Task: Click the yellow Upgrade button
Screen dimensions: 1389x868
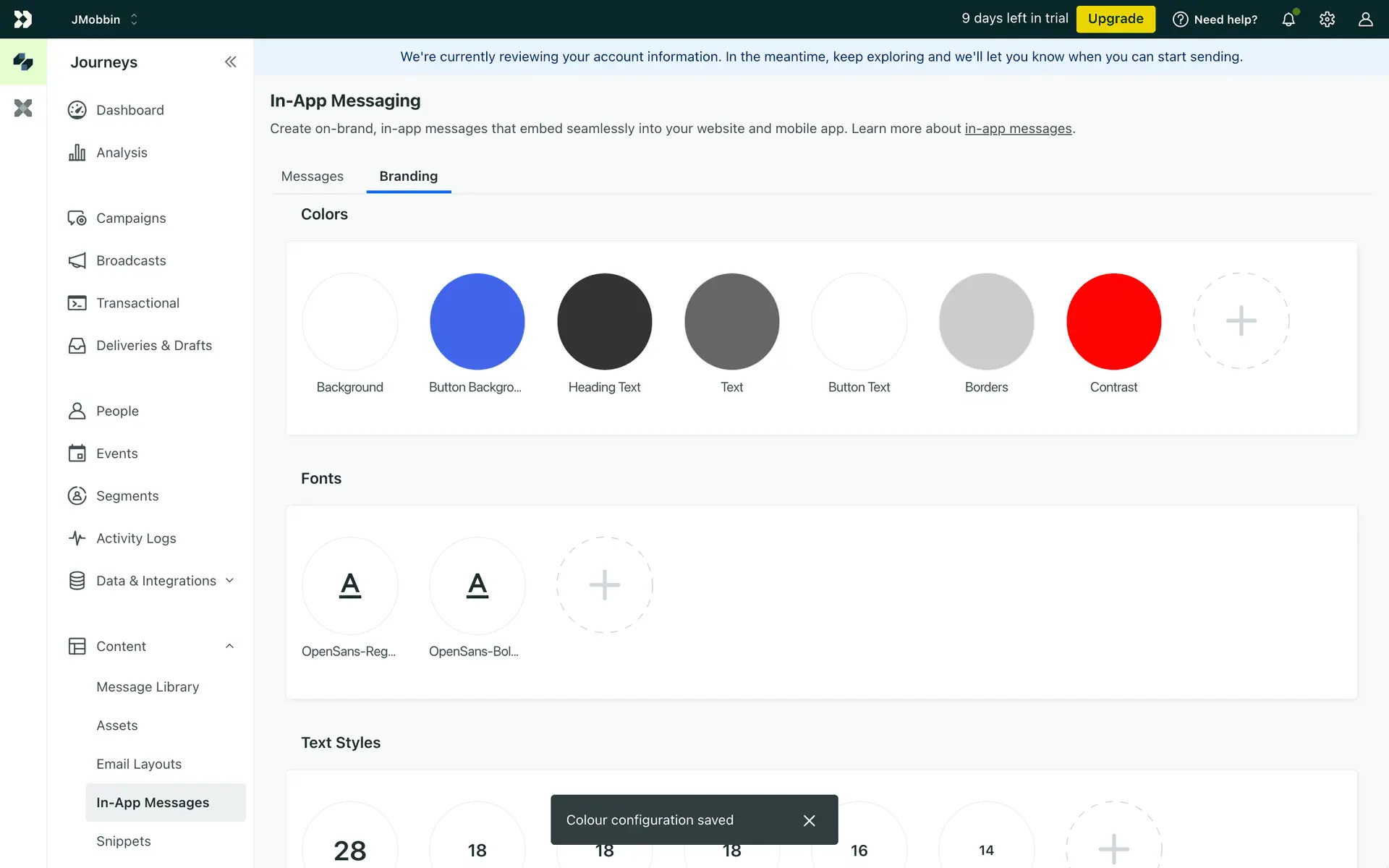Action: 1115,19
